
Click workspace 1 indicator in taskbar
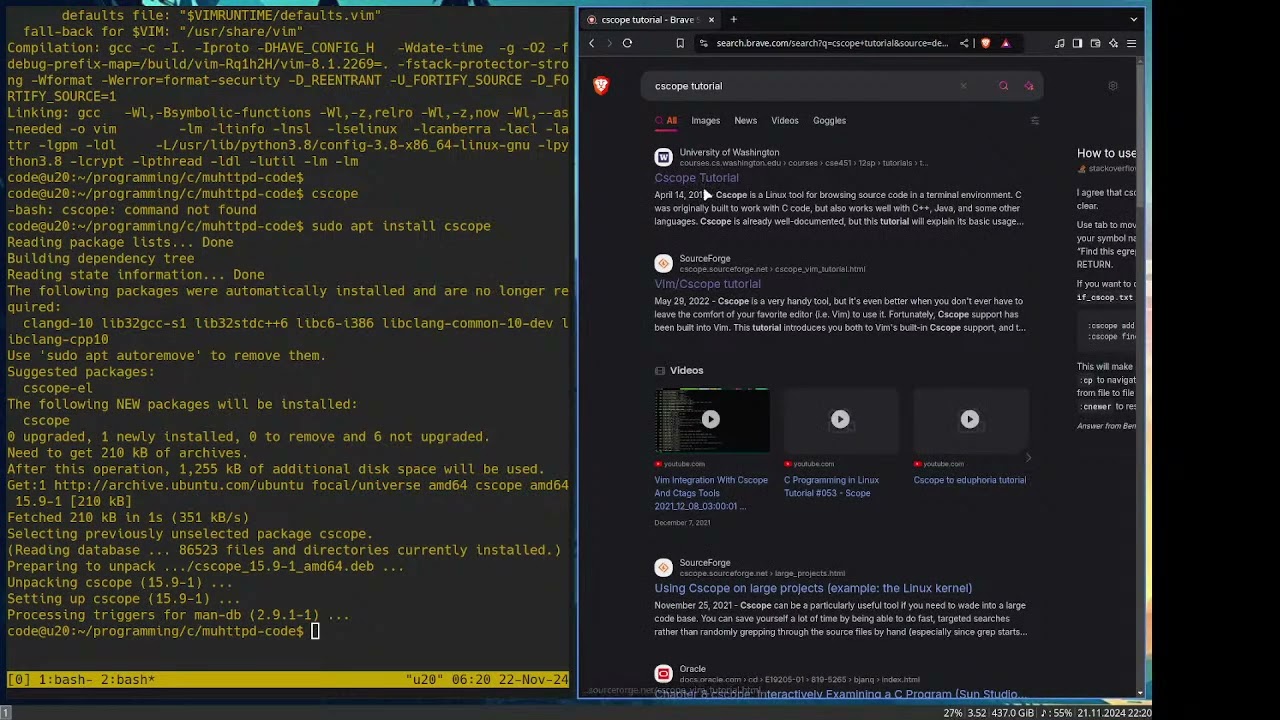coord(5,713)
